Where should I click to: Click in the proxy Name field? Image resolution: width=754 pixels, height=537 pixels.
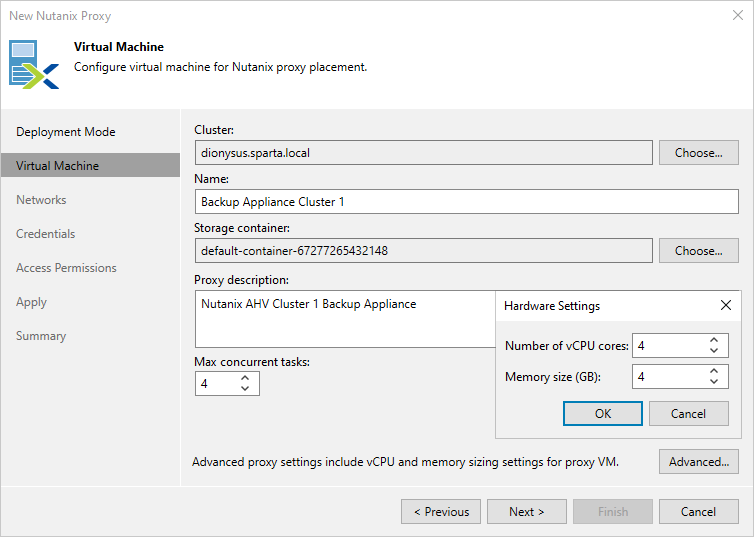pos(466,202)
